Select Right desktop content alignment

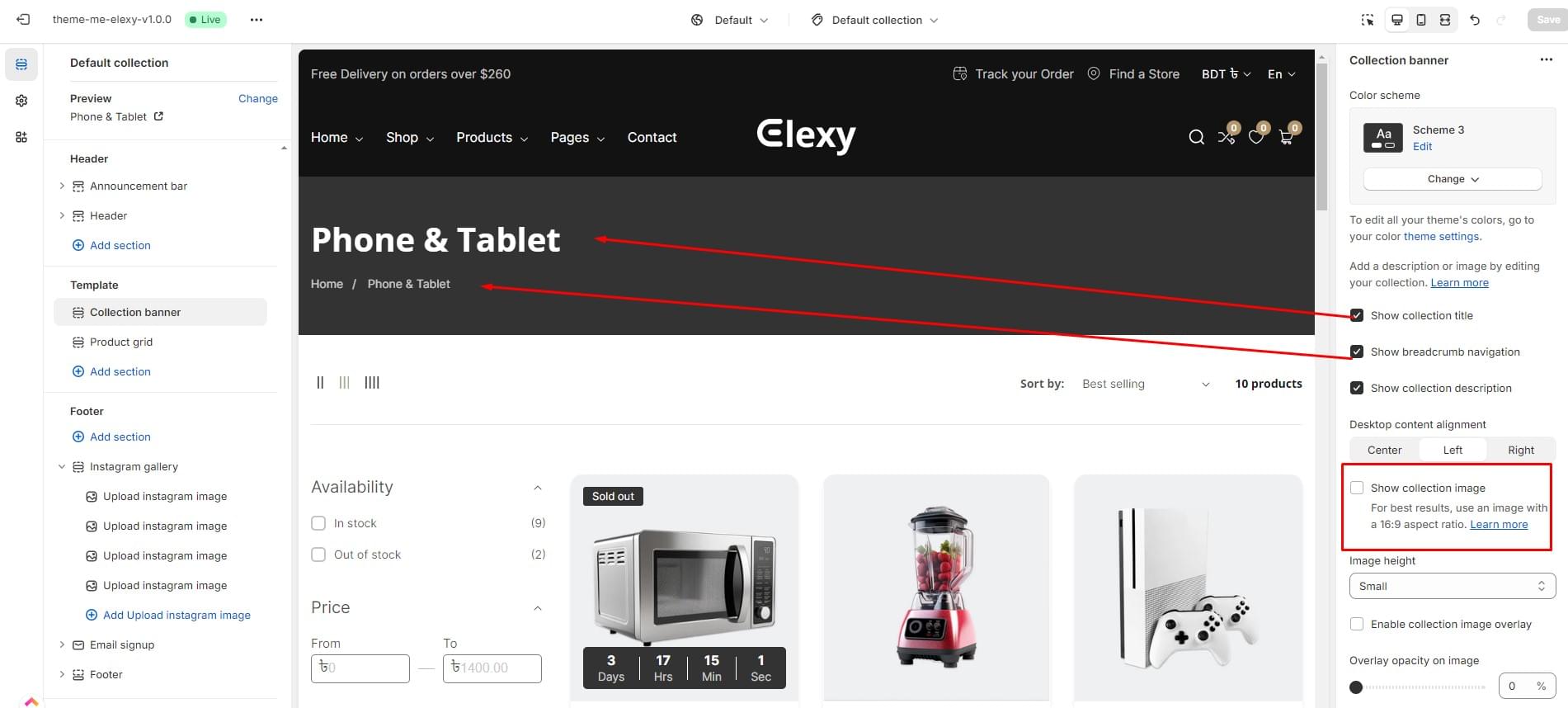(1521, 450)
